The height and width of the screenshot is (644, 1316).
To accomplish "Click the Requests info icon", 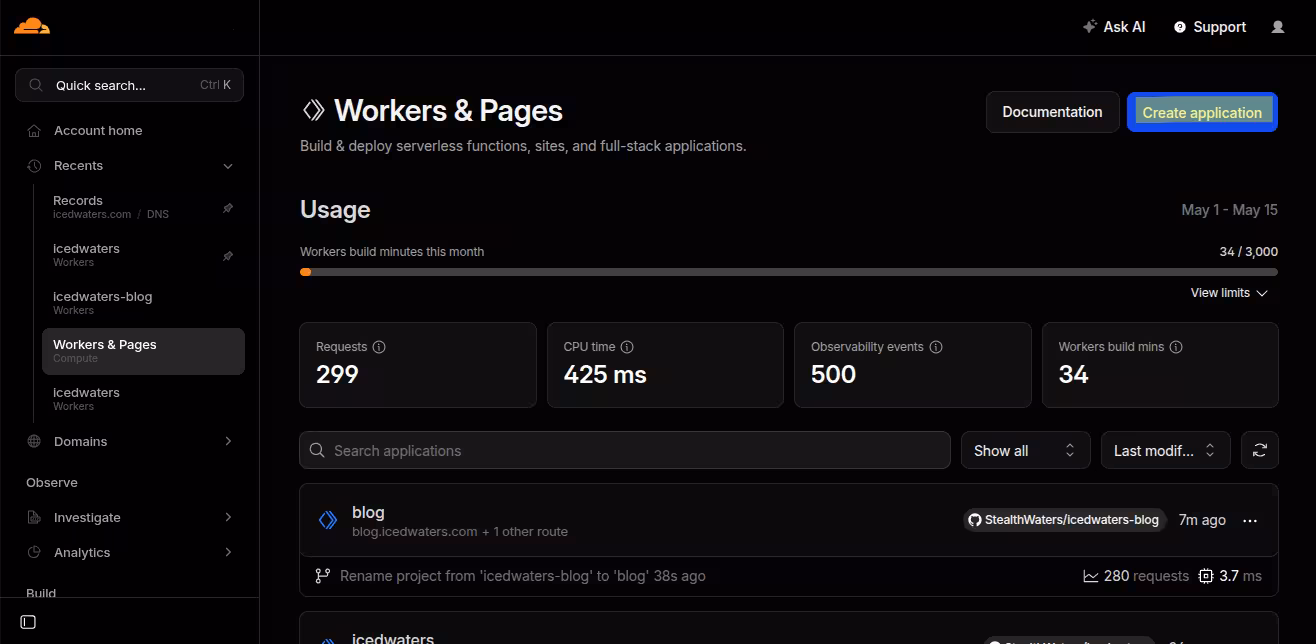I will (x=379, y=347).
